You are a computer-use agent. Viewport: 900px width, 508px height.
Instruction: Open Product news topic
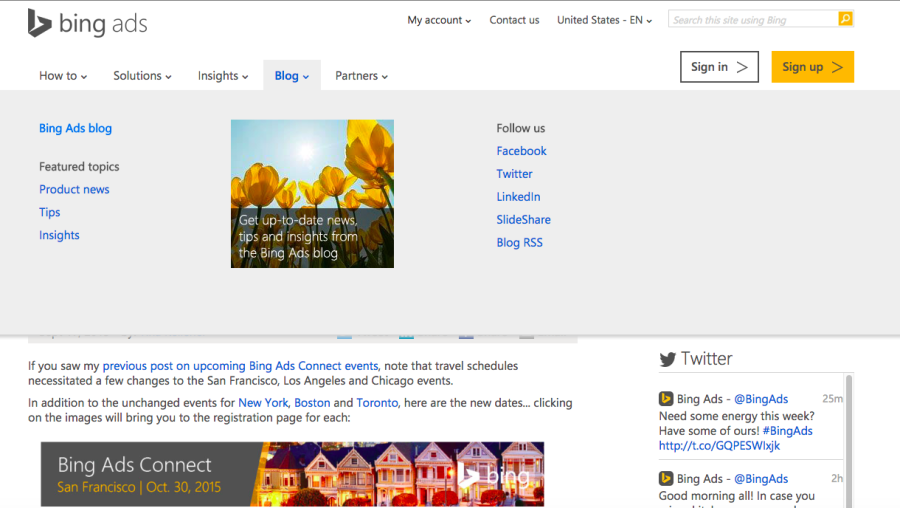point(74,189)
